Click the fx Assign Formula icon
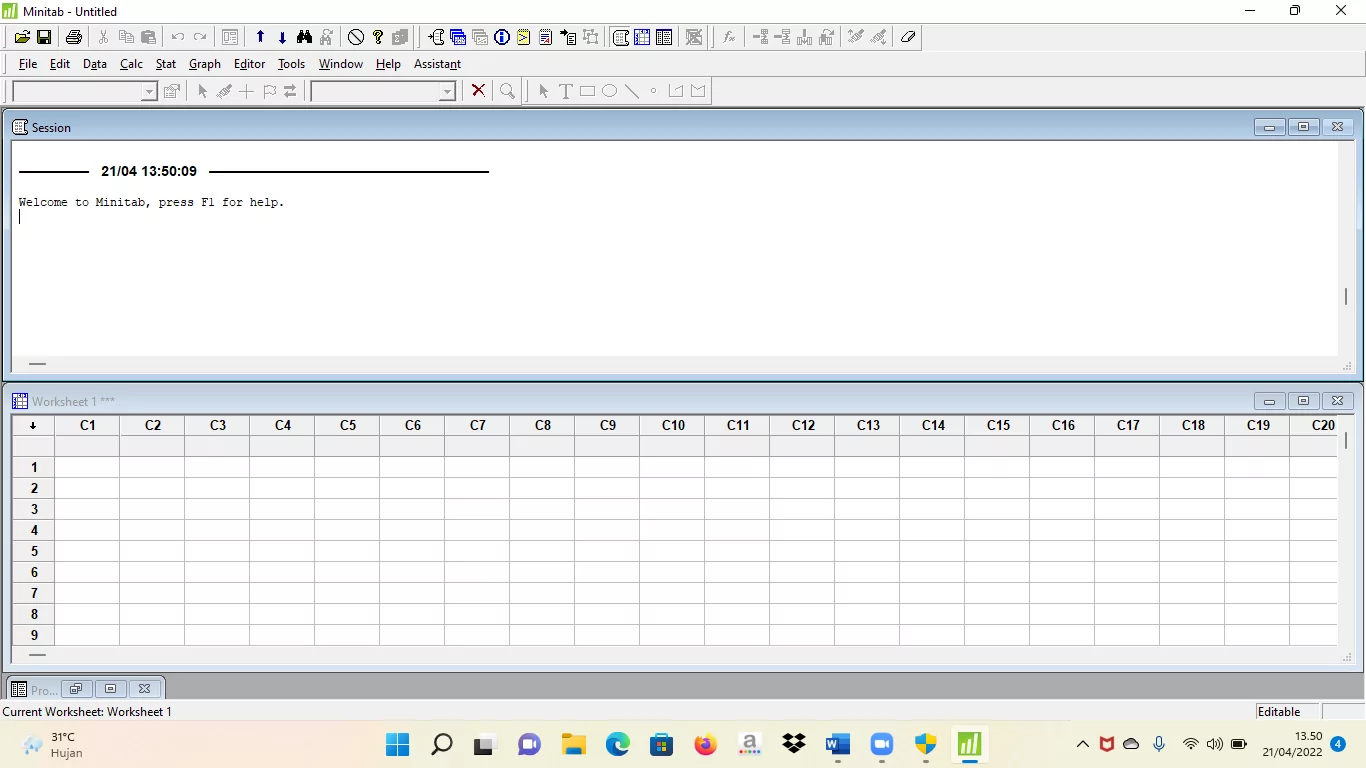Screen dimensions: 1366x768 click(730, 37)
